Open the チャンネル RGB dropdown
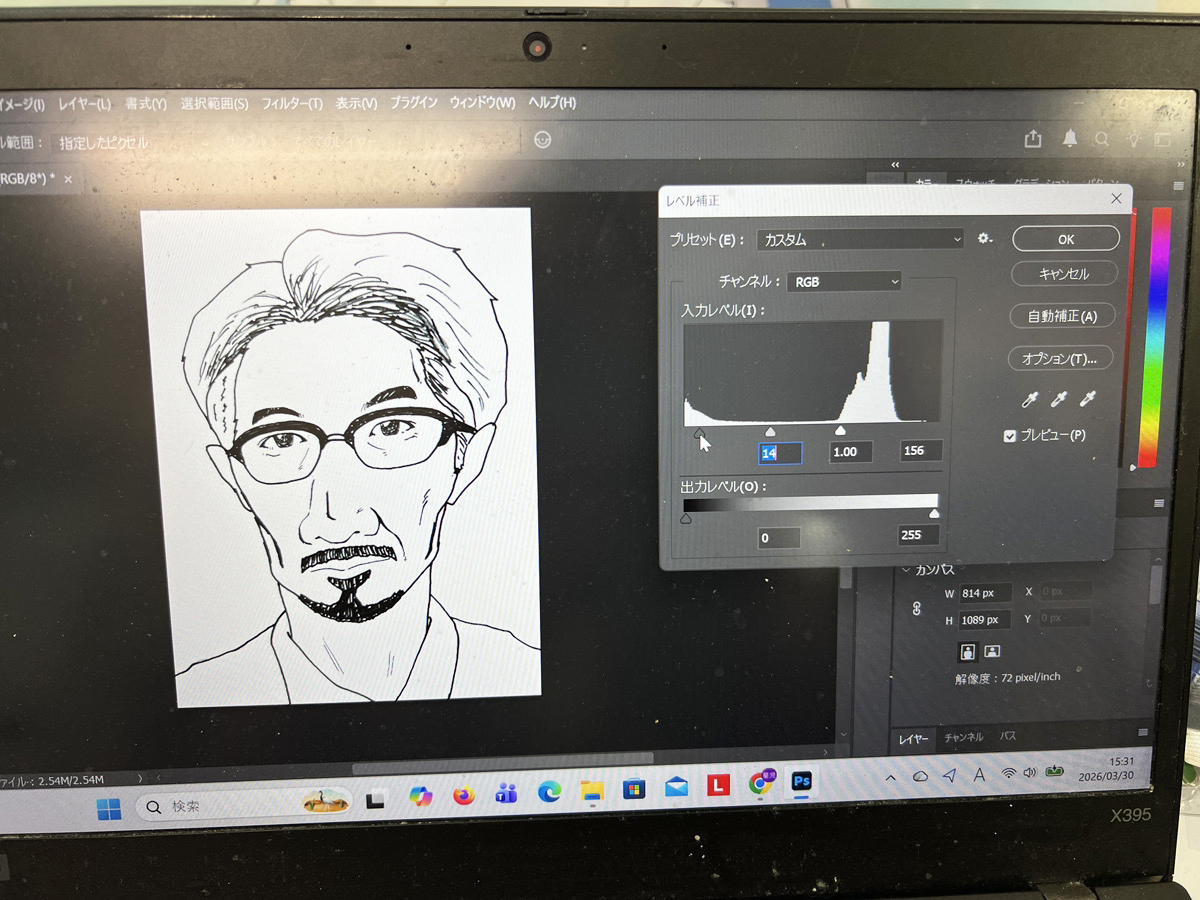This screenshot has width=1200, height=900. click(x=844, y=282)
